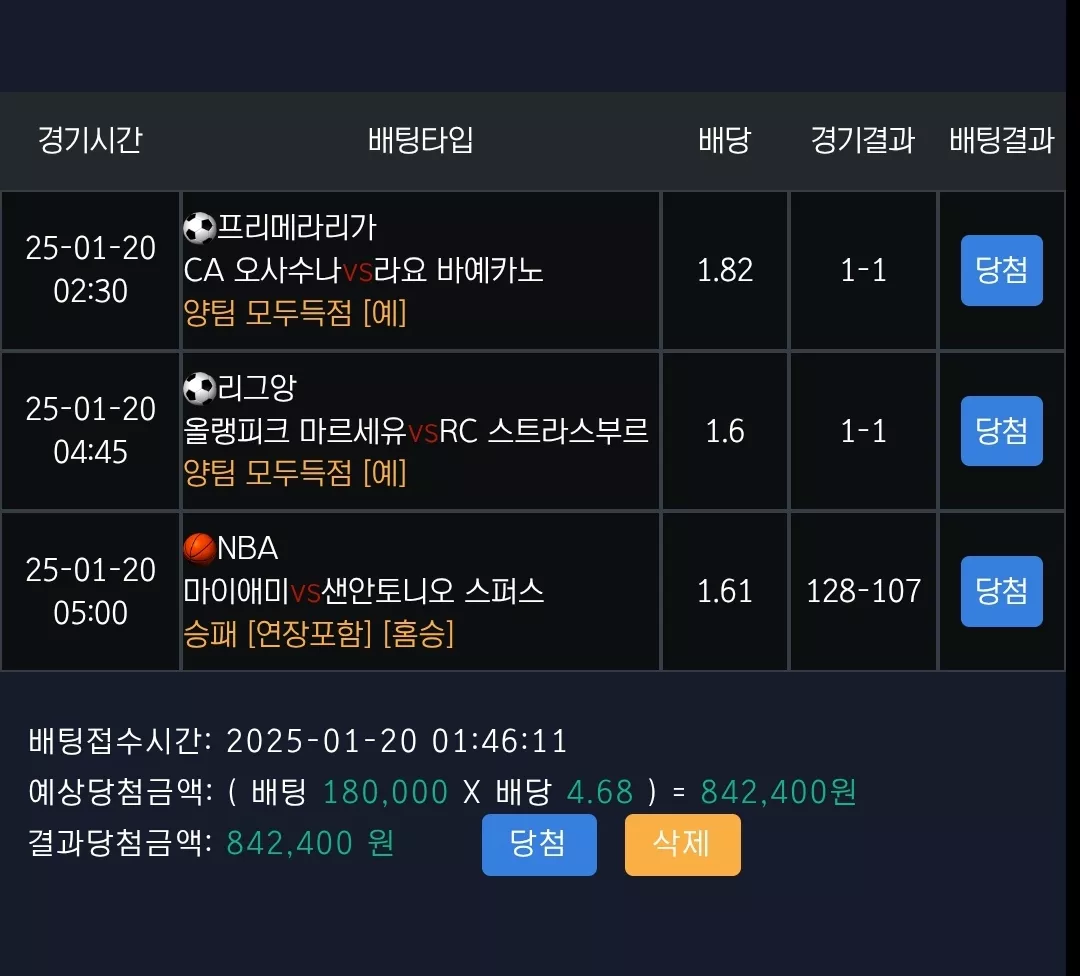Click 당첨 button in the 마르세유 row
This screenshot has width=1080, height=976.
click(x=1001, y=431)
